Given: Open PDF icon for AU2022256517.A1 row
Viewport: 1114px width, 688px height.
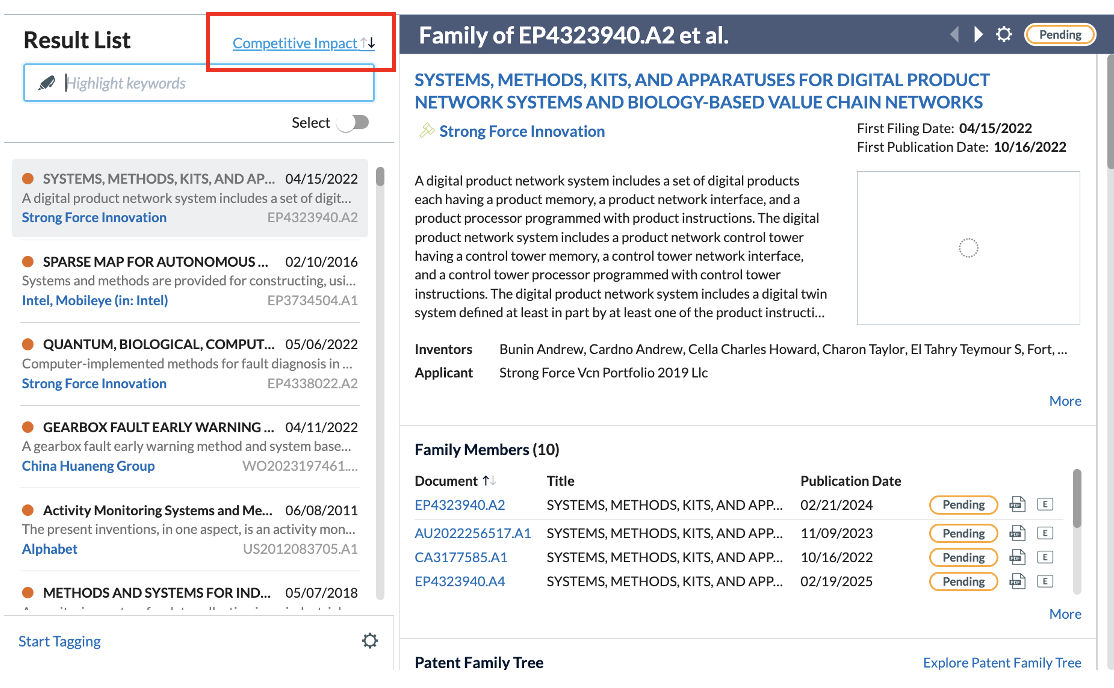Looking at the screenshot, I should (x=1017, y=533).
